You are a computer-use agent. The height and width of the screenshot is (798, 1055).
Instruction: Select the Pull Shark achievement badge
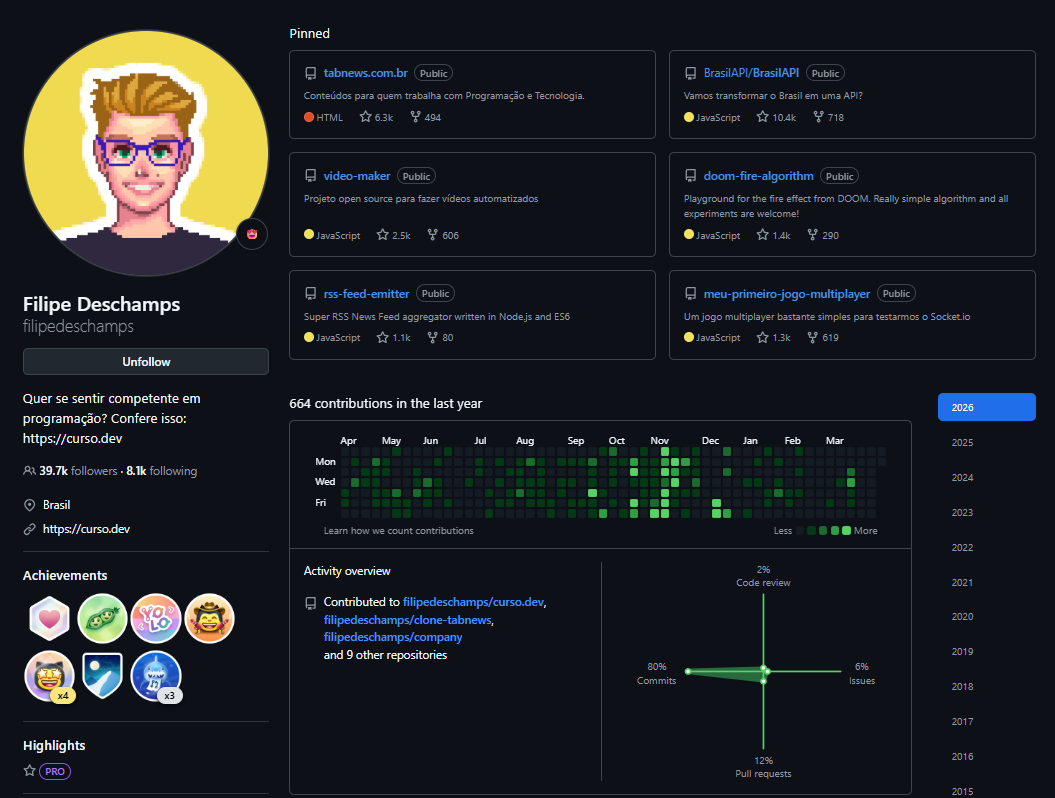point(157,676)
